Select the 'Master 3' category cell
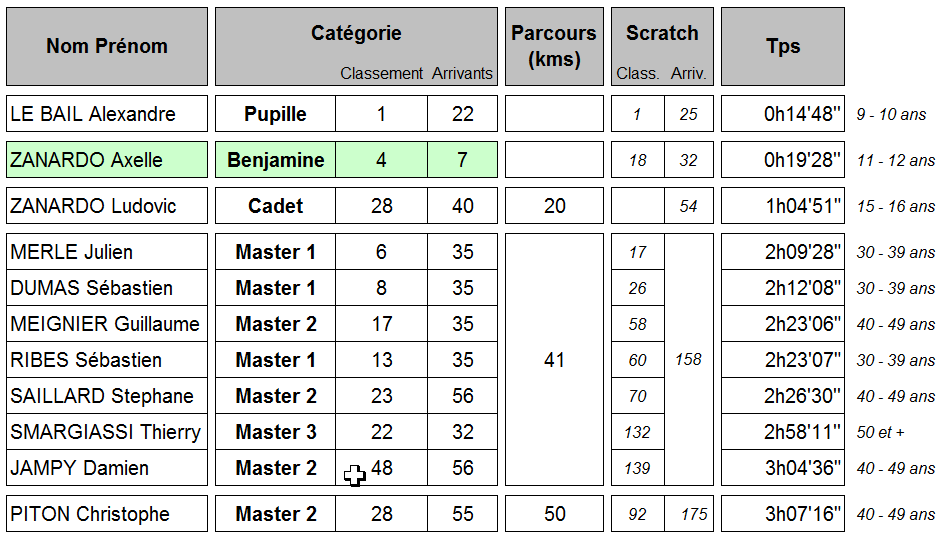This screenshot has height=536, width=945. tap(275, 432)
